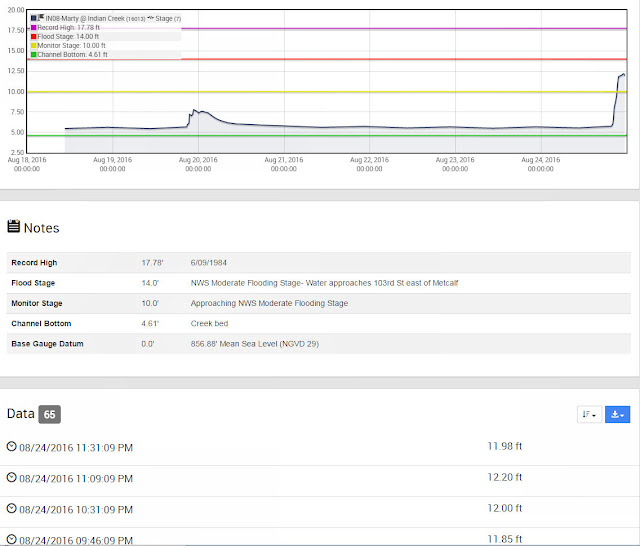Click the clock icon beside 11:31:09 PM
640x546 pixels.
tap(12, 446)
